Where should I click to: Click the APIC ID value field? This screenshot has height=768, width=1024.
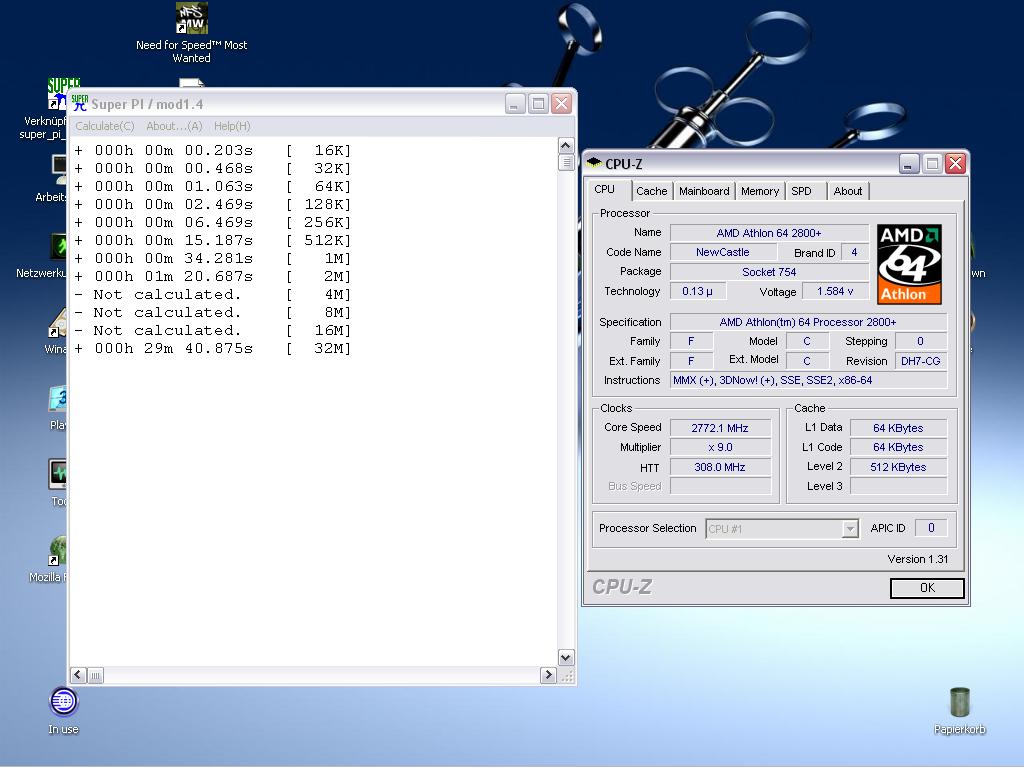931,528
